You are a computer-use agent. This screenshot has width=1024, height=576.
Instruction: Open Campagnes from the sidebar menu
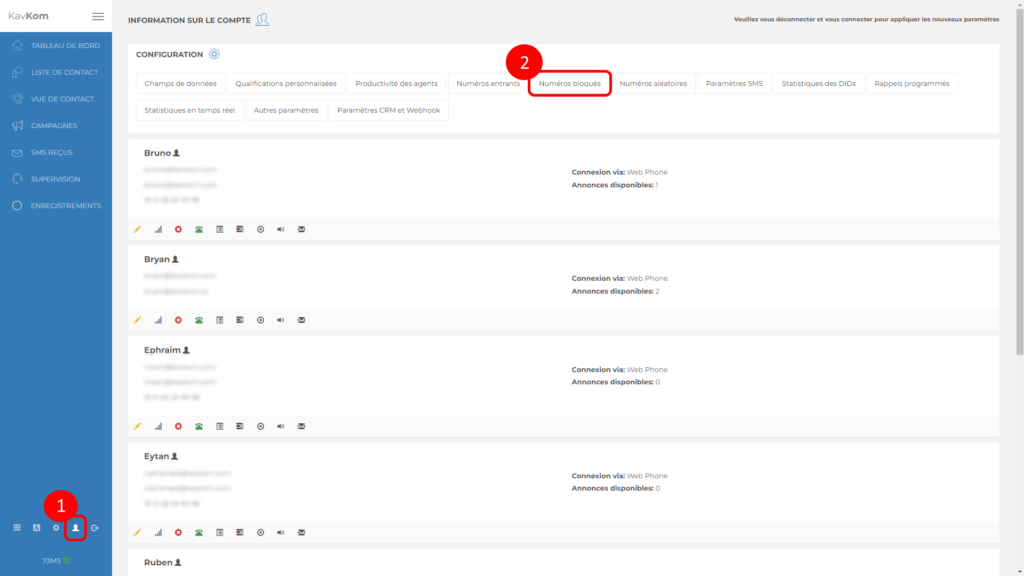[54, 126]
